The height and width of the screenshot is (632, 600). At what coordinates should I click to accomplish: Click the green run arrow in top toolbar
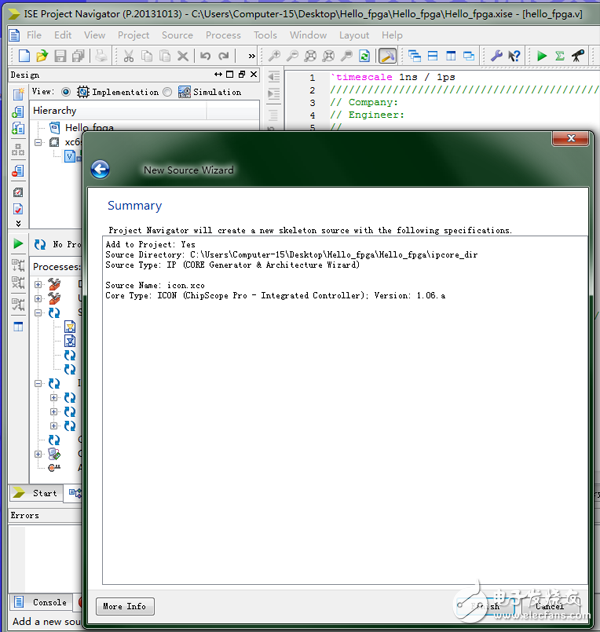pyautogui.click(x=541, y=56)
